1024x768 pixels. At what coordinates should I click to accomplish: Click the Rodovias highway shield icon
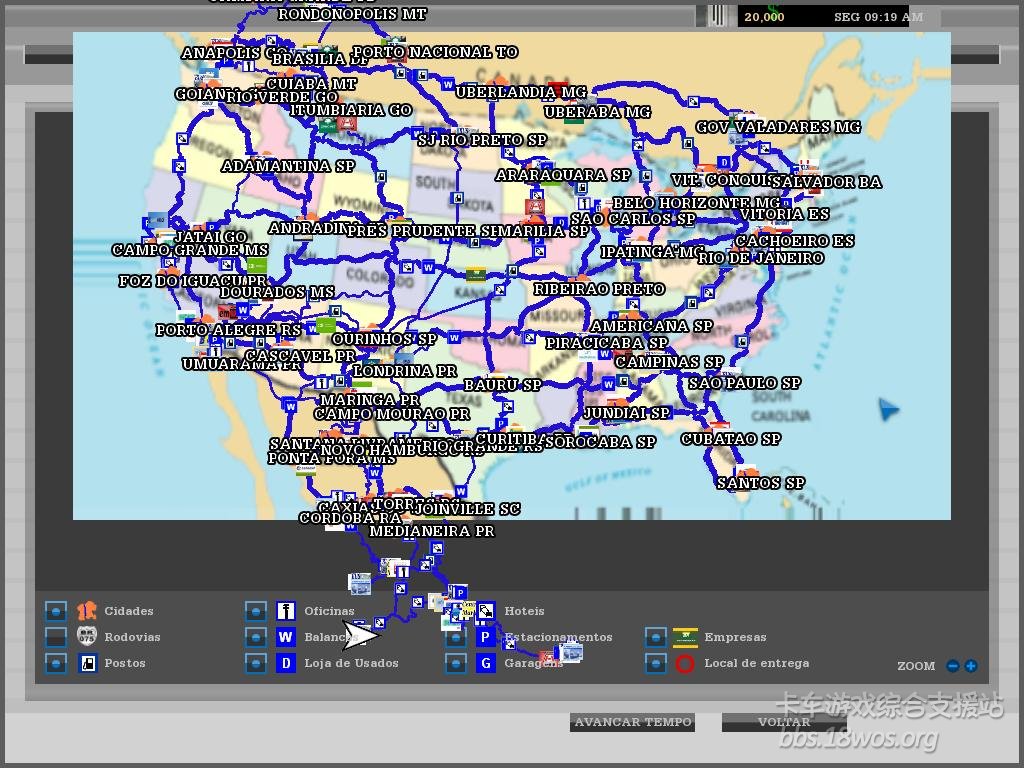pyautogui.click(x=87, y=636)
